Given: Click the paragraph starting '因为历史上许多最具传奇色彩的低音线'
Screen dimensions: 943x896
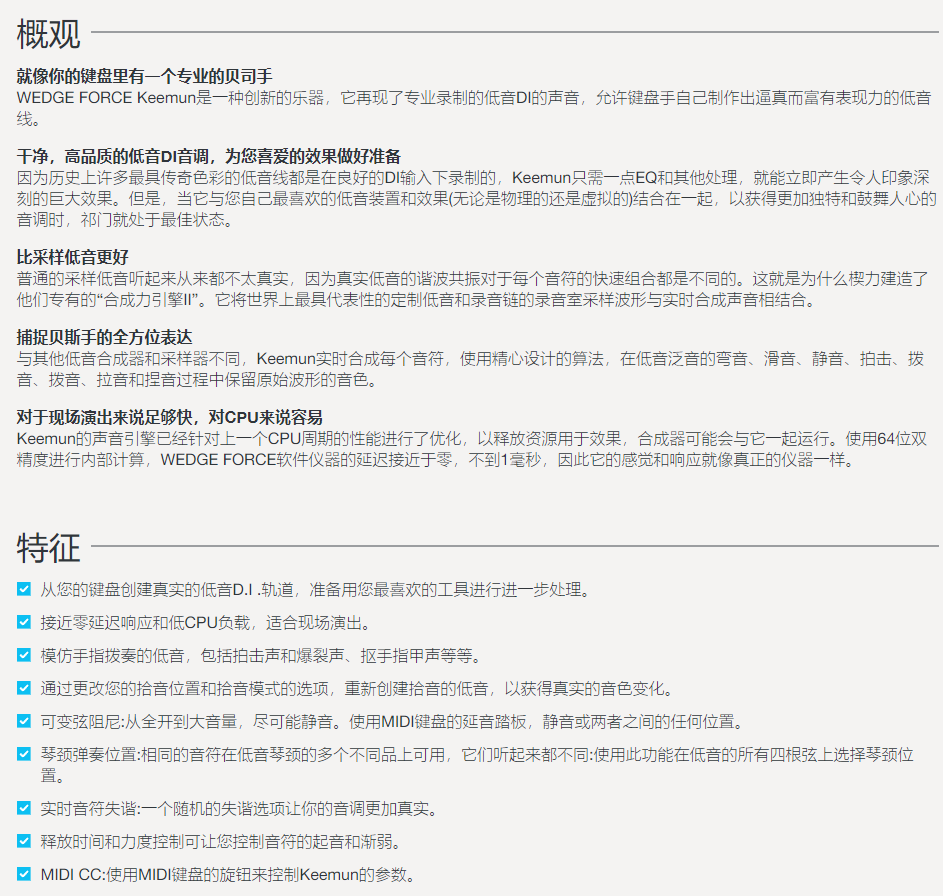Looking at the screenshot, I should 476,198.
